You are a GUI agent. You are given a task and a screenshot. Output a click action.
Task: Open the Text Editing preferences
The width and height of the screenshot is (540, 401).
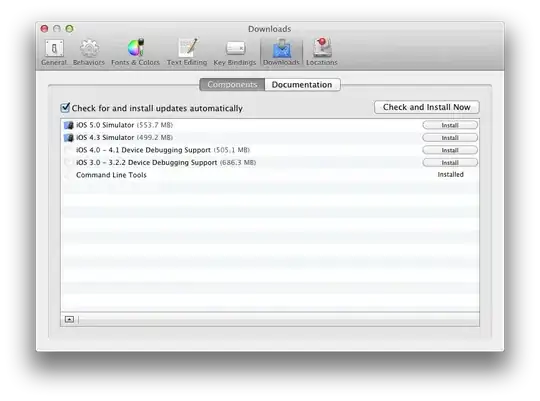(x=187, y=52)
